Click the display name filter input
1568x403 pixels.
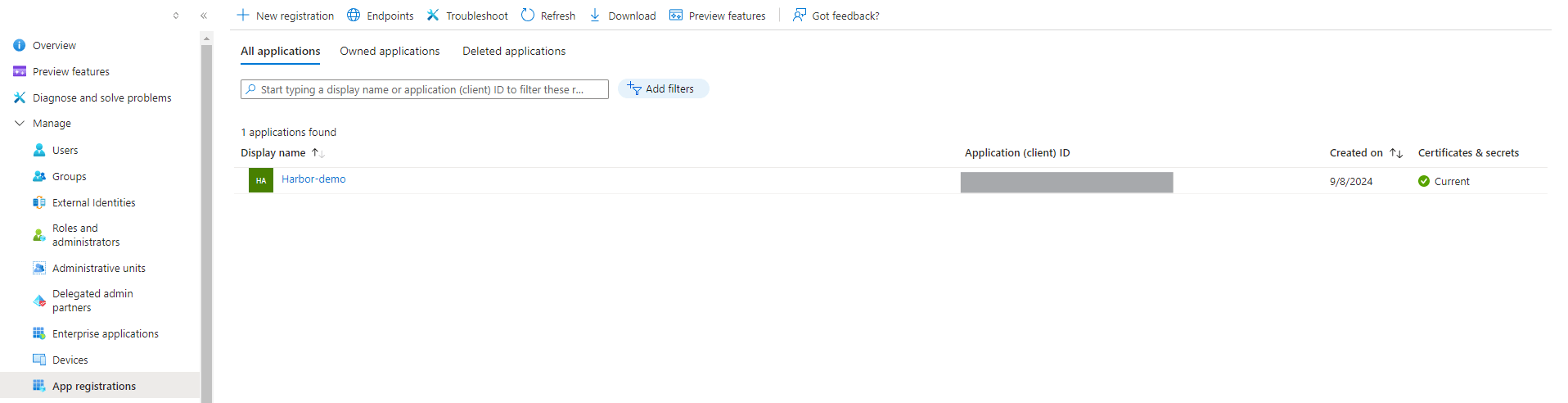point(425,89)
